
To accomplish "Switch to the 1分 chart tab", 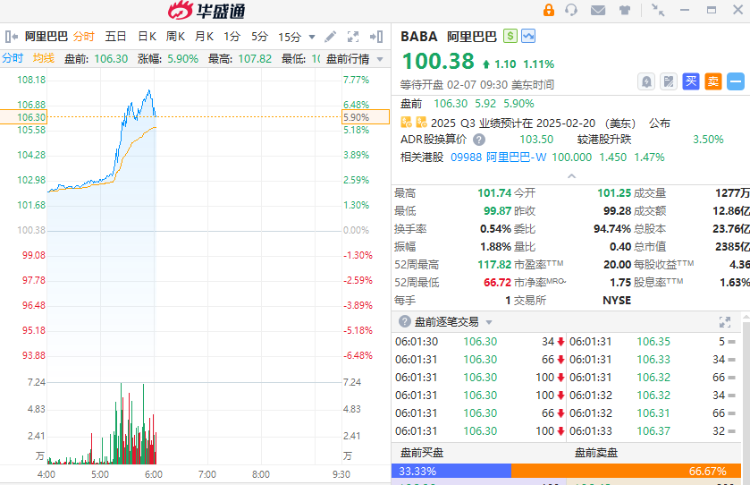I will [232, 36].
